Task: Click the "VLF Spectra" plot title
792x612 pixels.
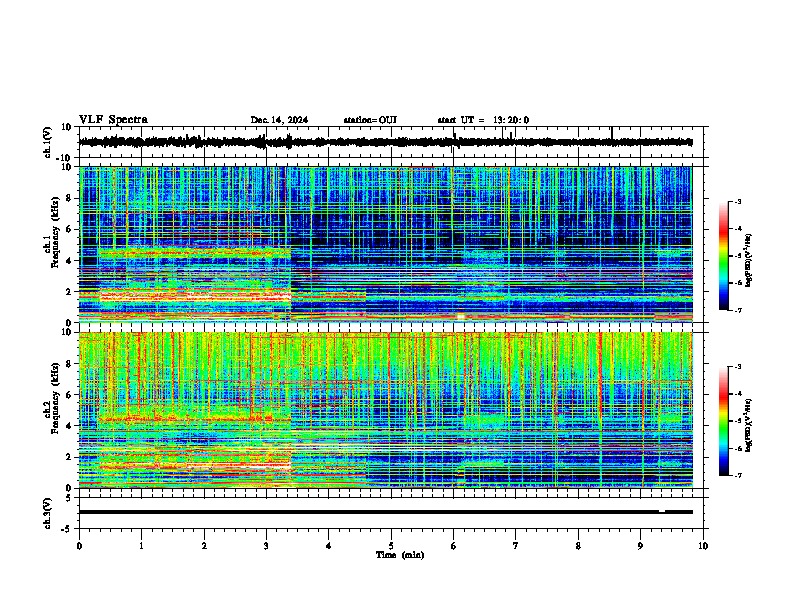Action: 113,120
